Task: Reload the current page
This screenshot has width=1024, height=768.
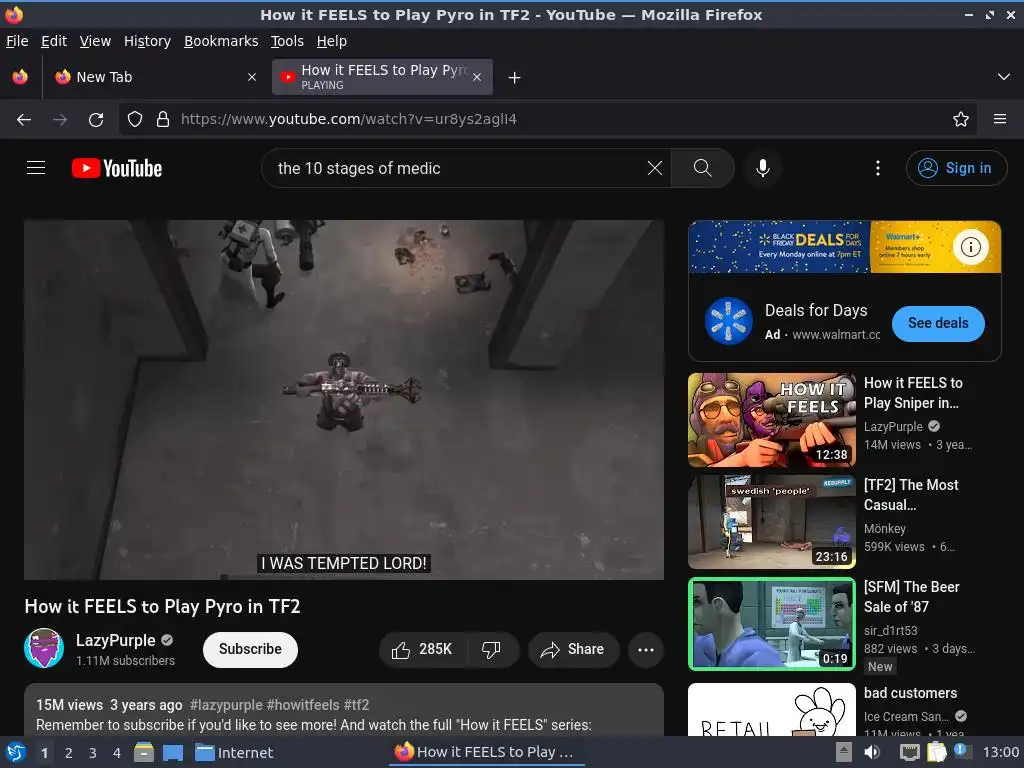Action: [96, 119]
